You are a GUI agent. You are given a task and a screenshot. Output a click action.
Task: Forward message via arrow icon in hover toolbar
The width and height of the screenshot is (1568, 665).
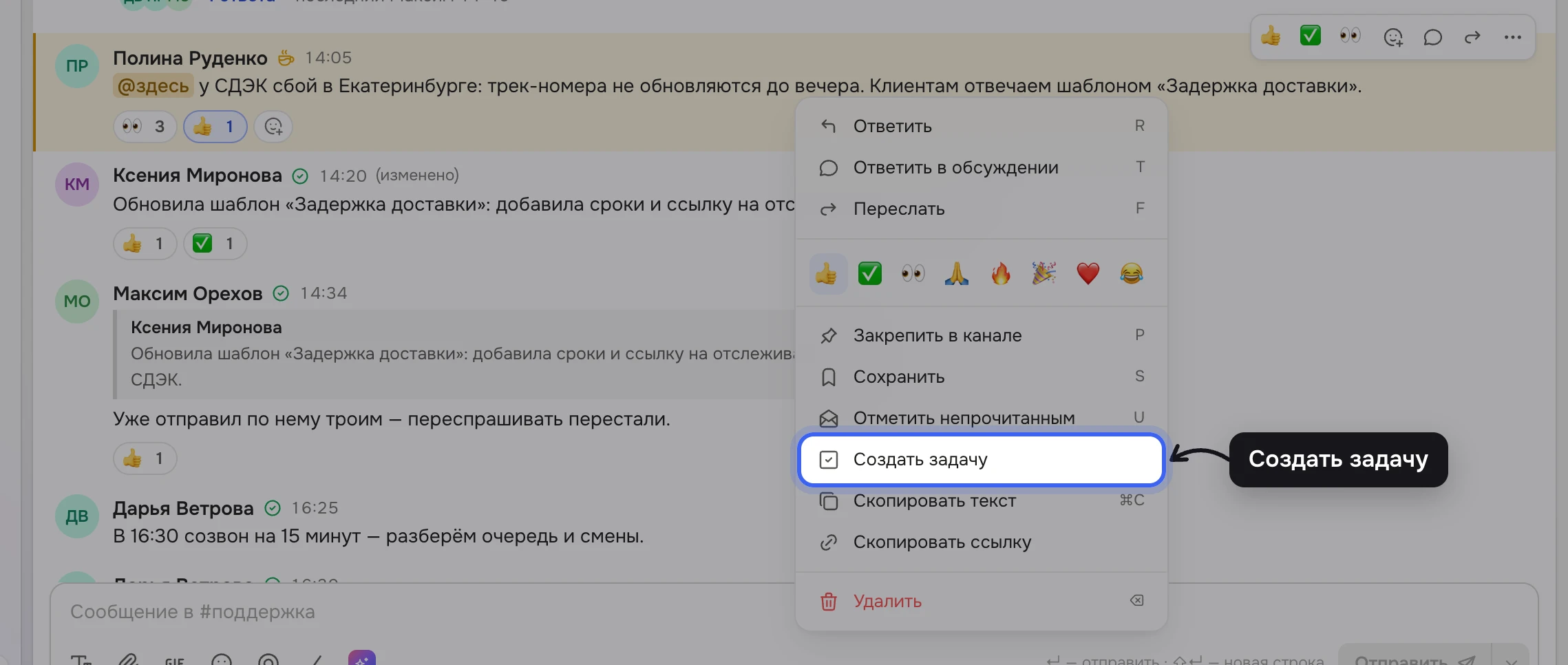click(1472, 37)
